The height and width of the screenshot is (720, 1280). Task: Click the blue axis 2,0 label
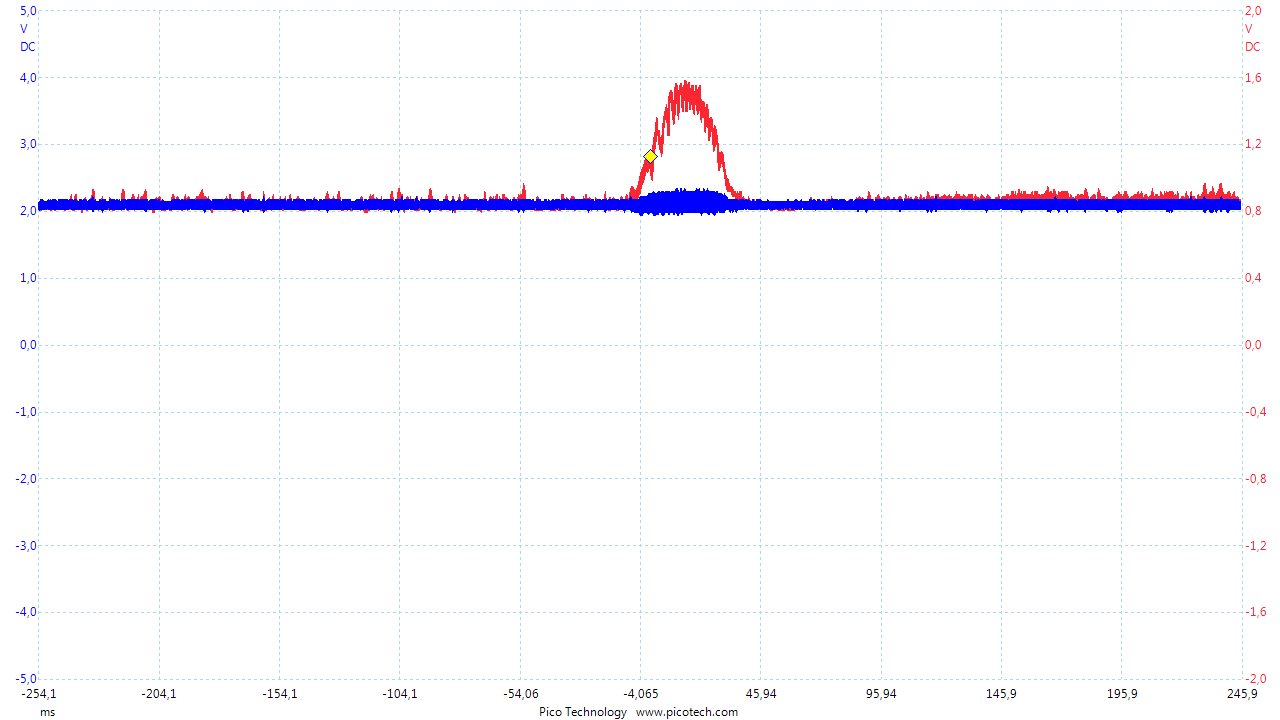click(28, 211)
